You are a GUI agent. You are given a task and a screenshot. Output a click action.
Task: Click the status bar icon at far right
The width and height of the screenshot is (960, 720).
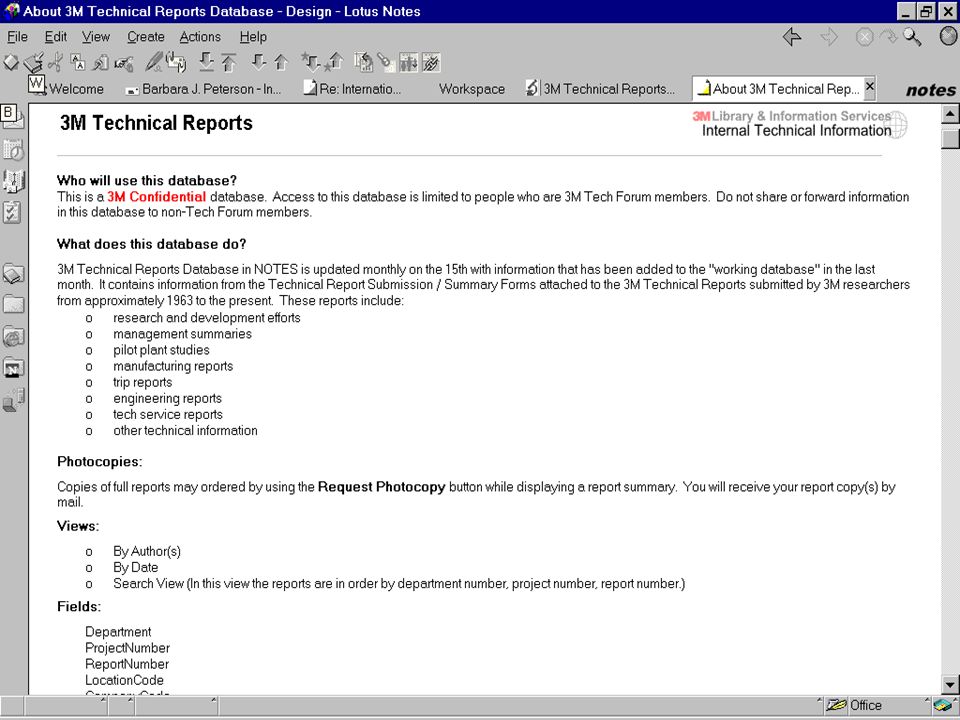944,705
